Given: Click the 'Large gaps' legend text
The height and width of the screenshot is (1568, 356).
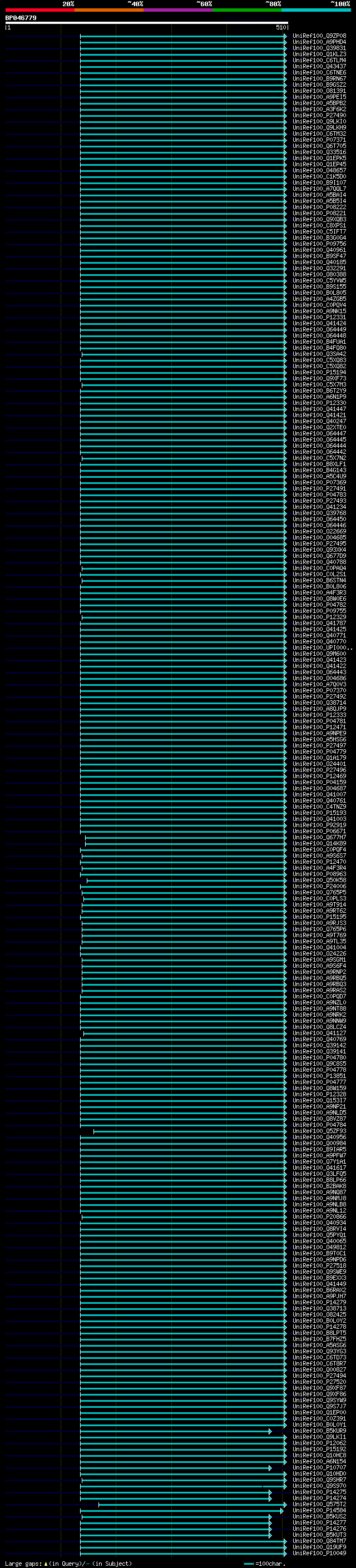Looking at the screenshot, I should [x=24, y=1563].
